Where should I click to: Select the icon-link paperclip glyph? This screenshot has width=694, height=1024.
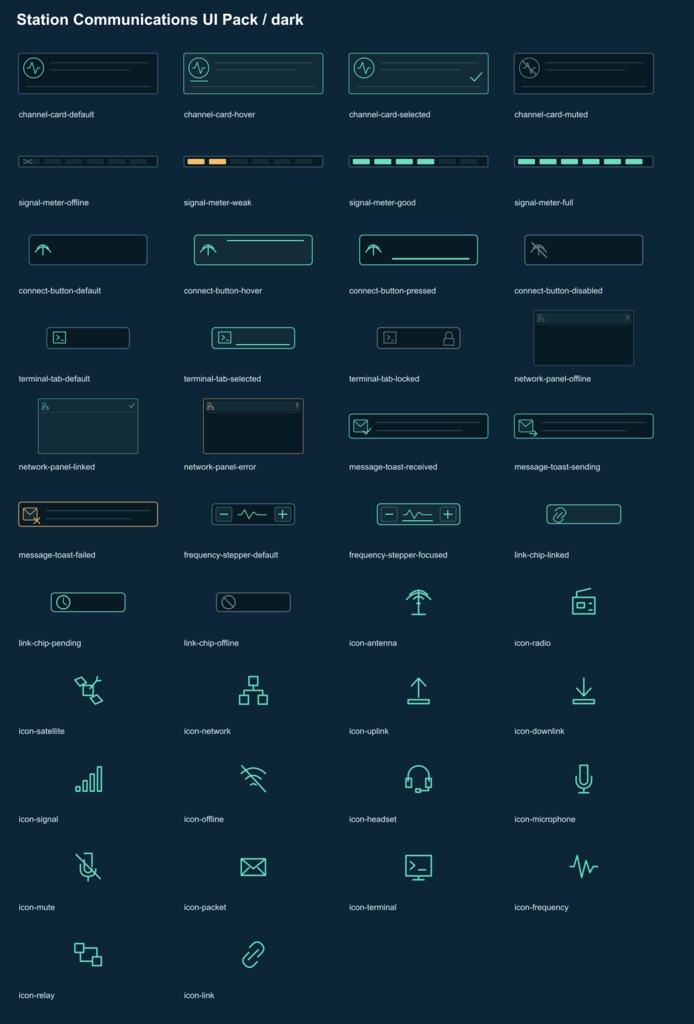pyautogui.click(x=253, y=954)
